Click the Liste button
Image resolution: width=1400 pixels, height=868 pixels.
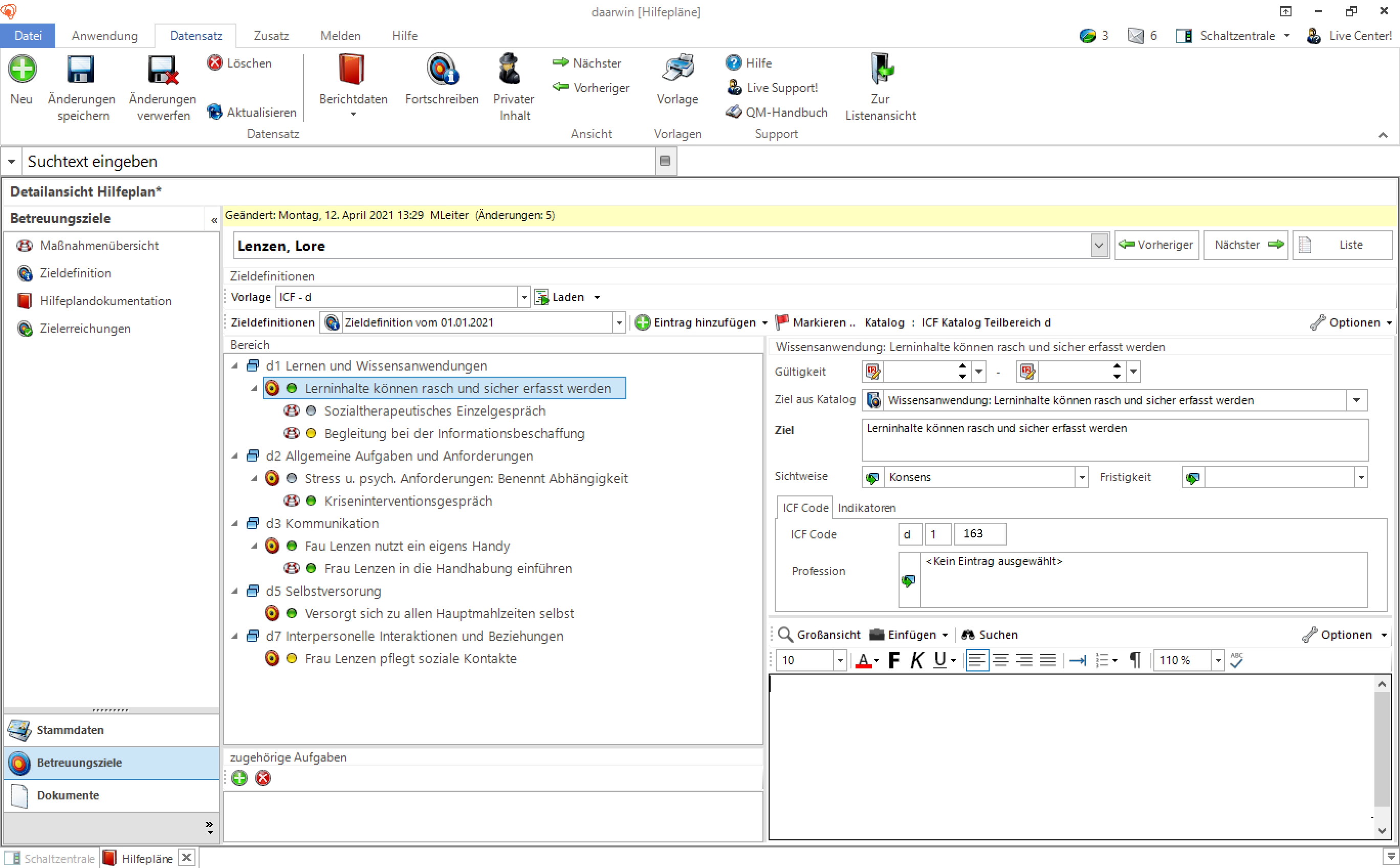pos(1342,245)
